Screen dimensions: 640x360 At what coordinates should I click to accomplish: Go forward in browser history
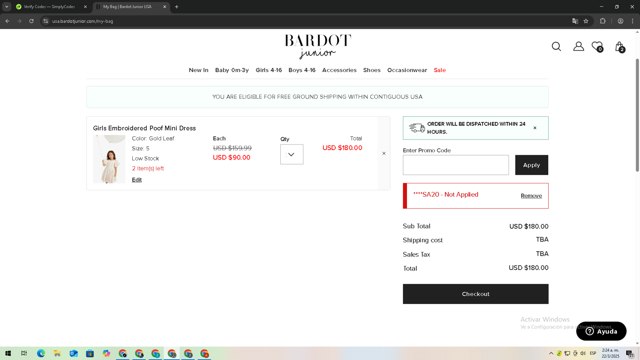[x=19, y=21]
